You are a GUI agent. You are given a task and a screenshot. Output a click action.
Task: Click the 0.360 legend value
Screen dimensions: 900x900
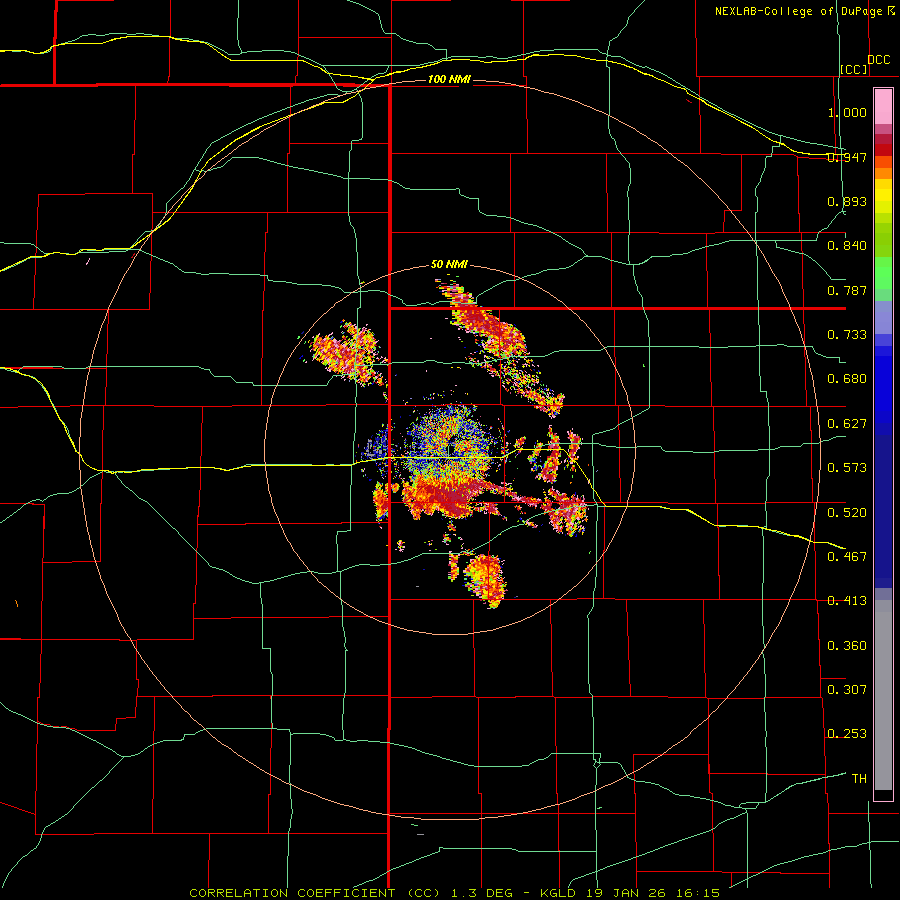(x=847, y=646)
